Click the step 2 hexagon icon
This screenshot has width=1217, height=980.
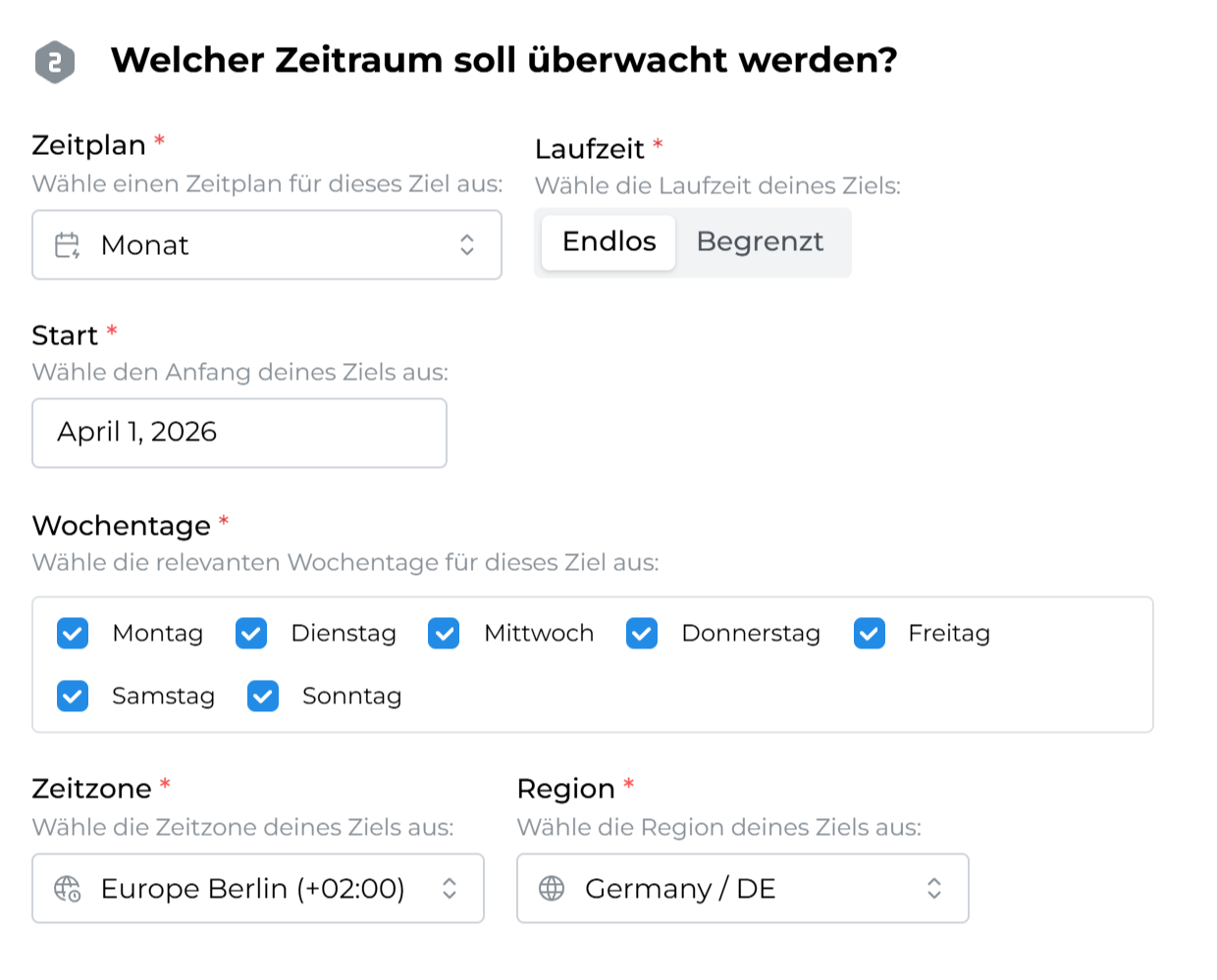[55, 62]
